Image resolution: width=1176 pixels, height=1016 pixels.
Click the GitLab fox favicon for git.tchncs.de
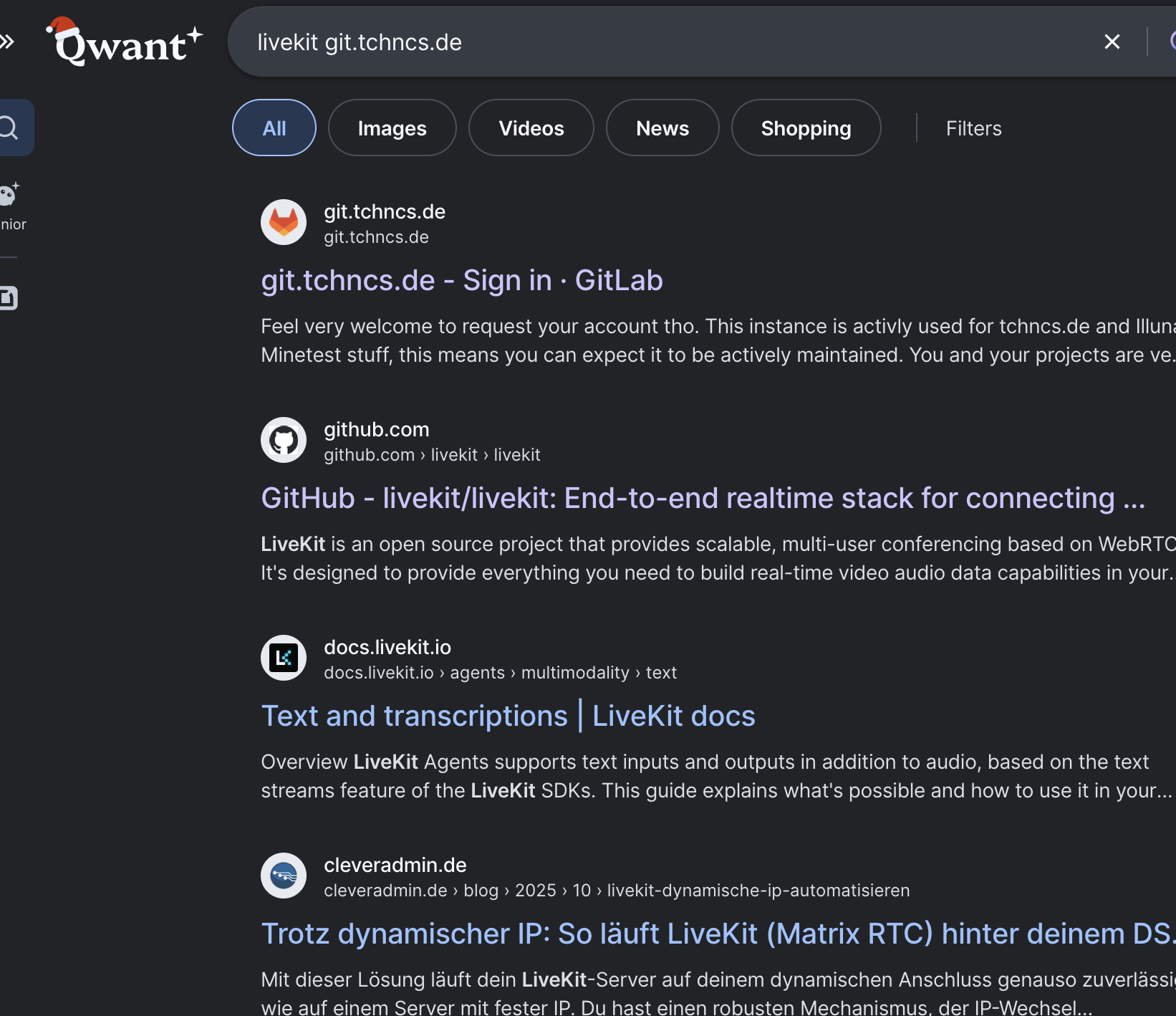coord(284,222)
